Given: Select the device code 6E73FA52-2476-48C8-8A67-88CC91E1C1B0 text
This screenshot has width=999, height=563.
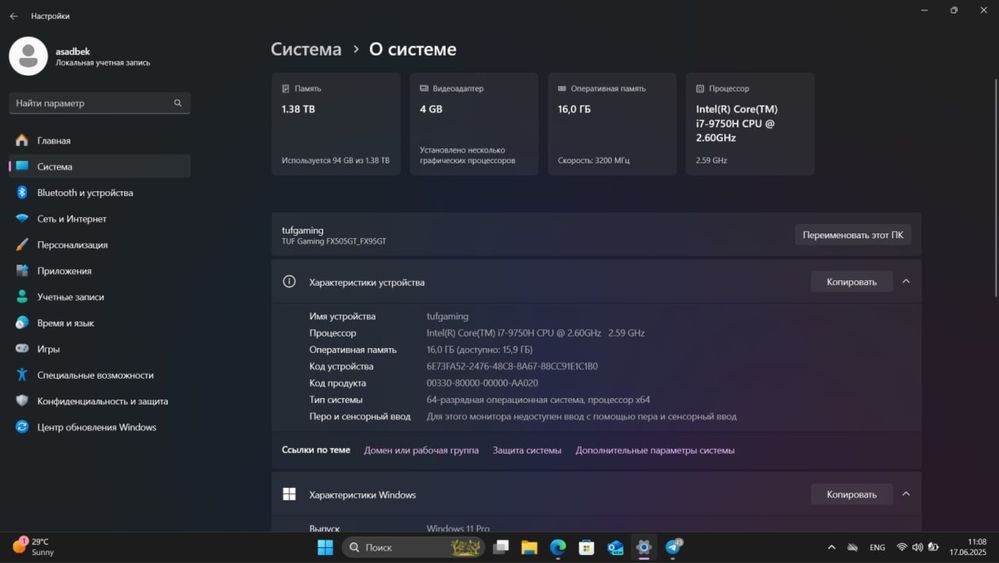Looking at the screenshot, I should click(512, 366).
